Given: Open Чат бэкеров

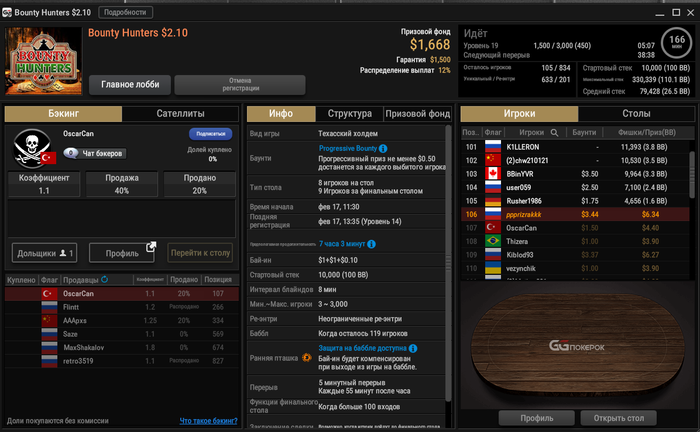Looking at the screenshot, I should pyautogui.click(x=95, y=154).
